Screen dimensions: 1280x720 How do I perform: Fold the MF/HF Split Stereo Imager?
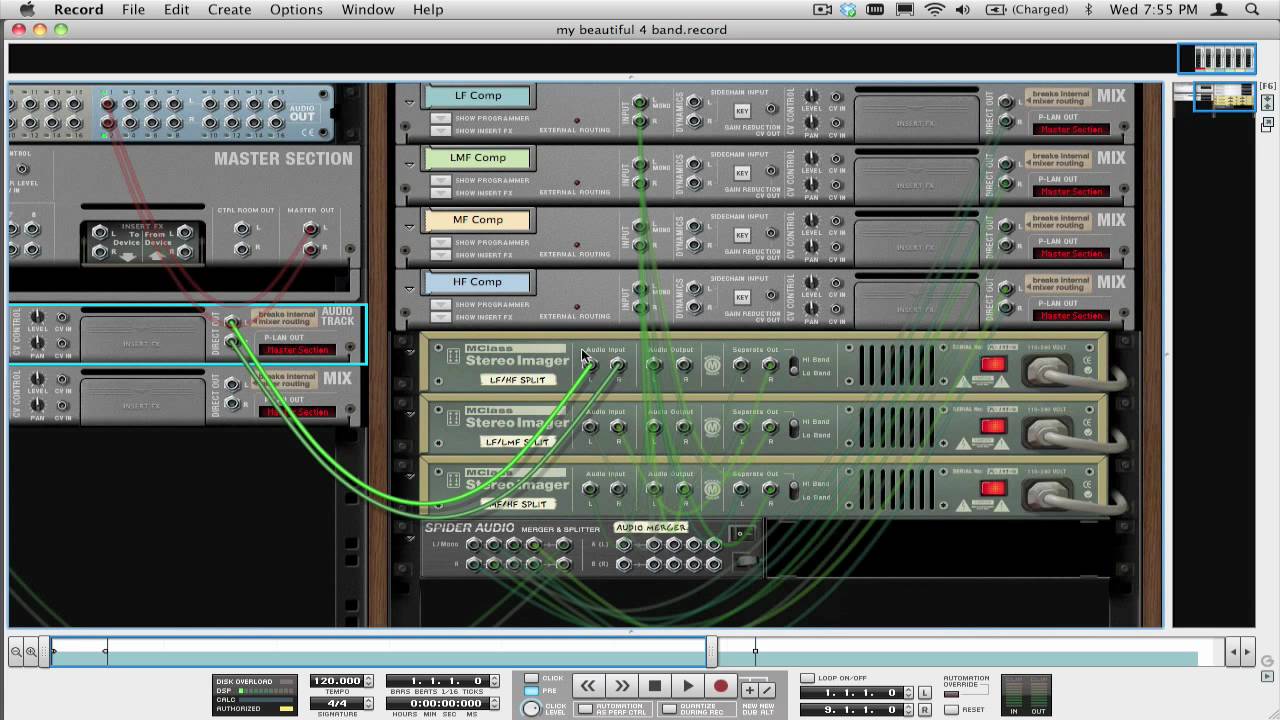[409, 474]
